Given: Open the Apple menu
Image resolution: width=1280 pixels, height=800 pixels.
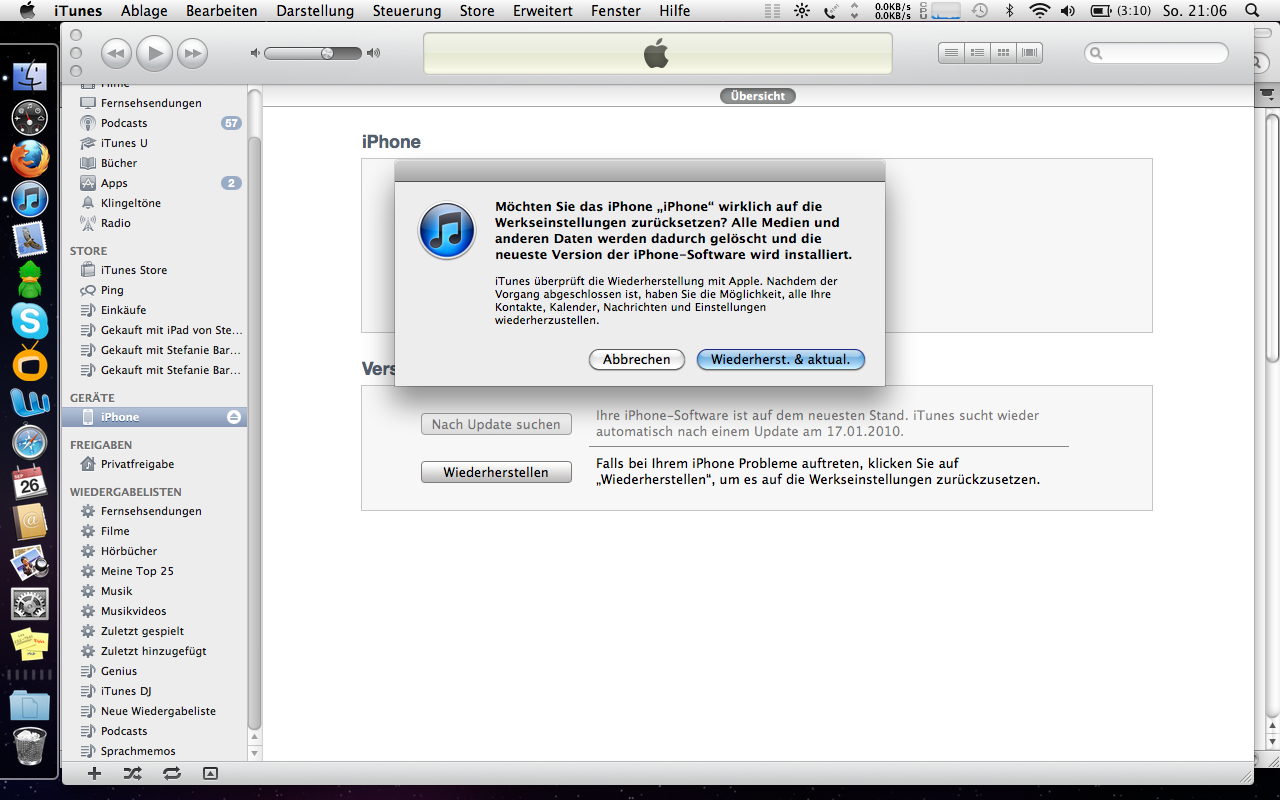Looking at the screenshot, I should coord(28,11).
